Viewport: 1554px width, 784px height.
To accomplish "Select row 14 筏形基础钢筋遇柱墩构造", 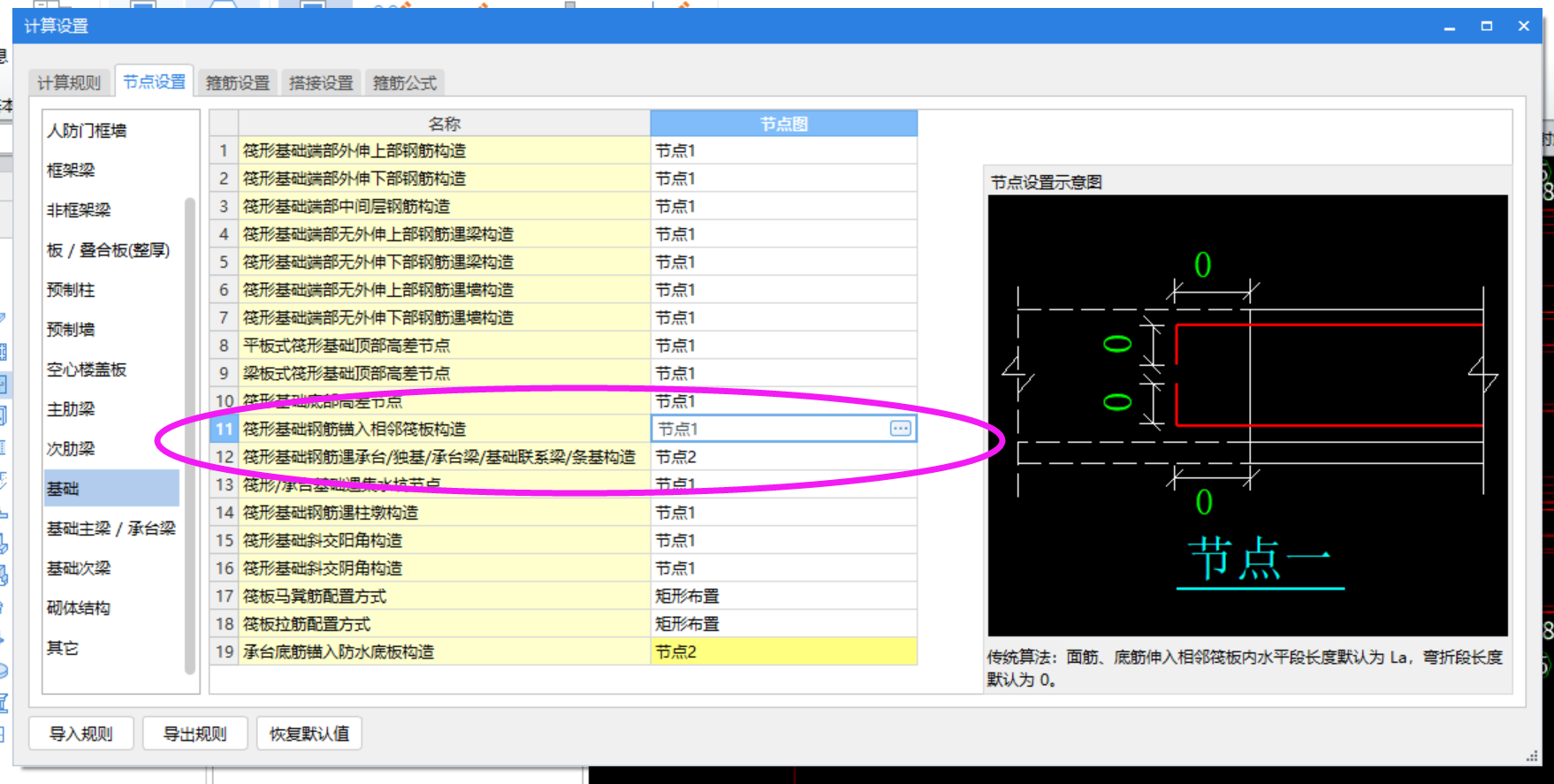I will (444, 513).
